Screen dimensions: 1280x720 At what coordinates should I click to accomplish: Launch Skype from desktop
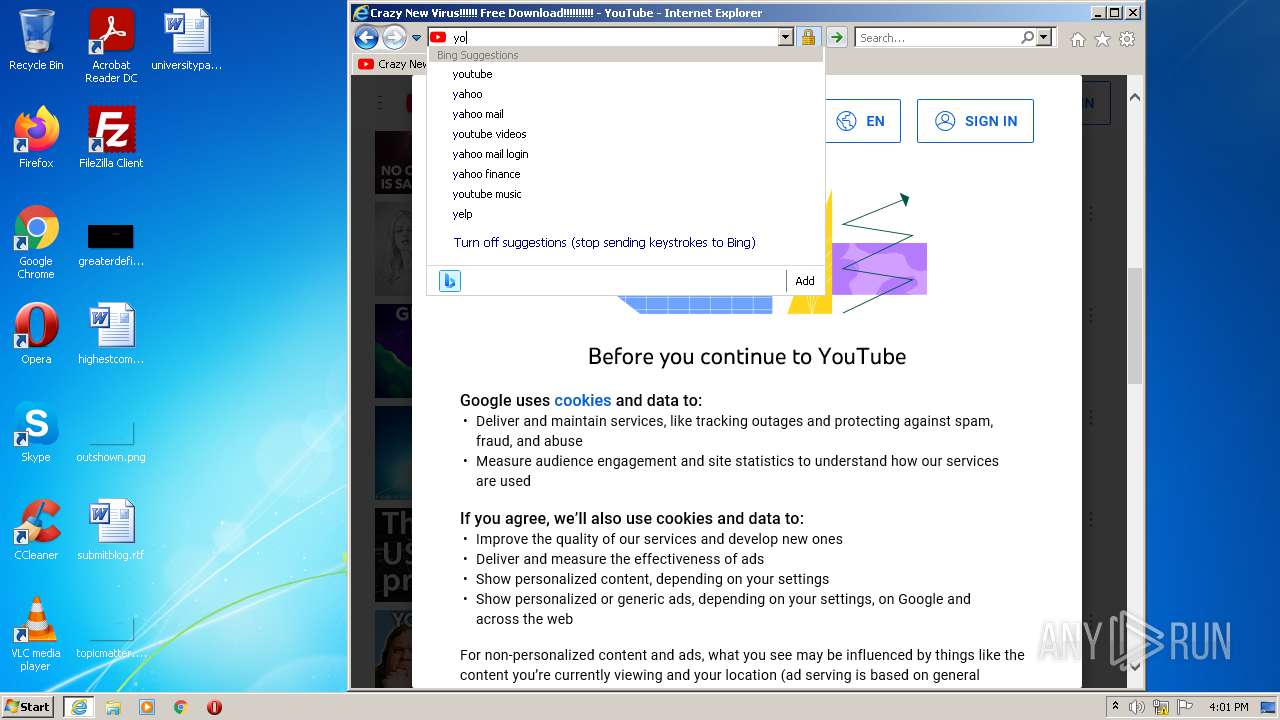click(36, 432)
